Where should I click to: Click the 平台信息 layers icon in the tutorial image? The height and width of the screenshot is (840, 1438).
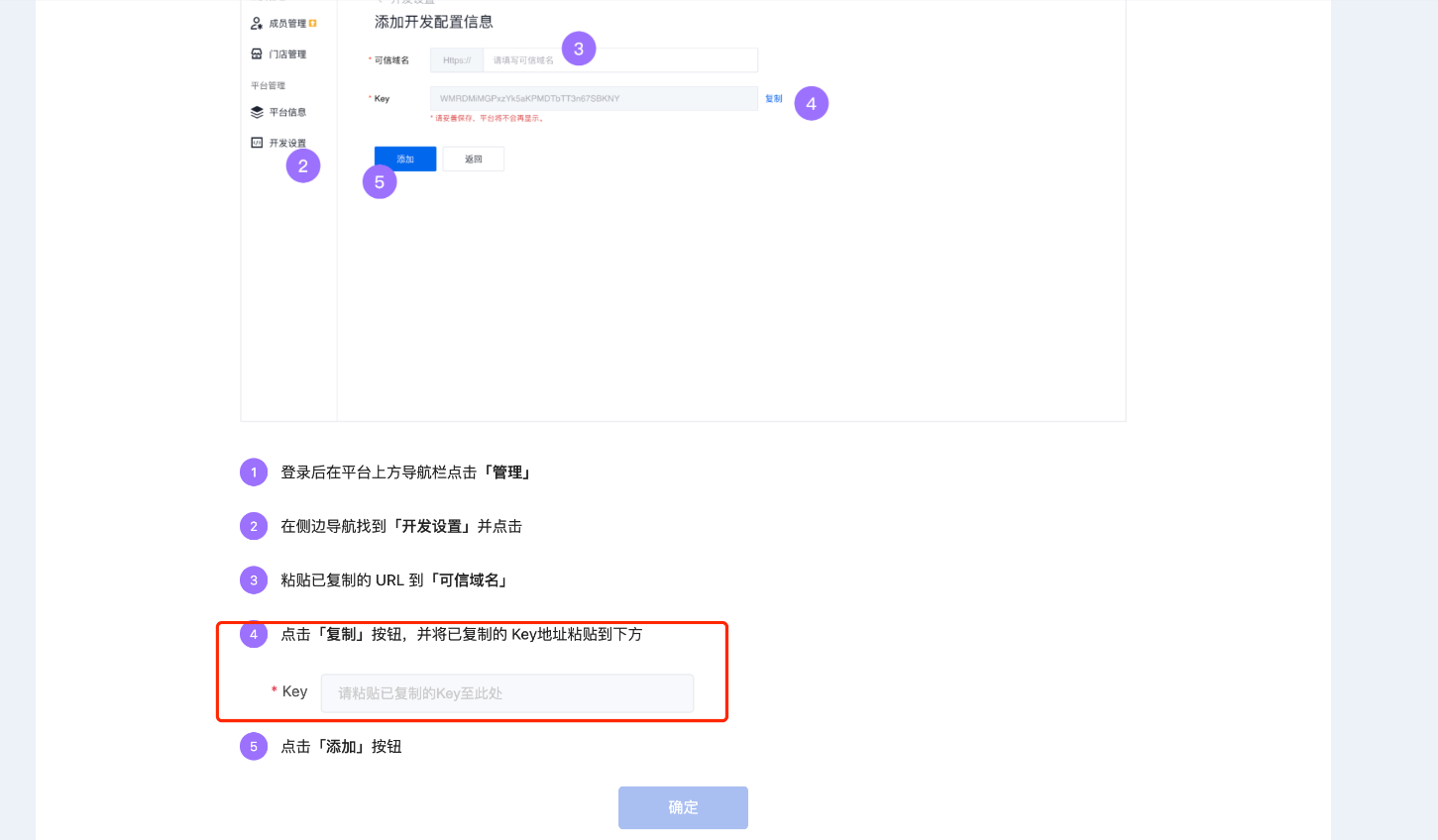coord(257,112)
